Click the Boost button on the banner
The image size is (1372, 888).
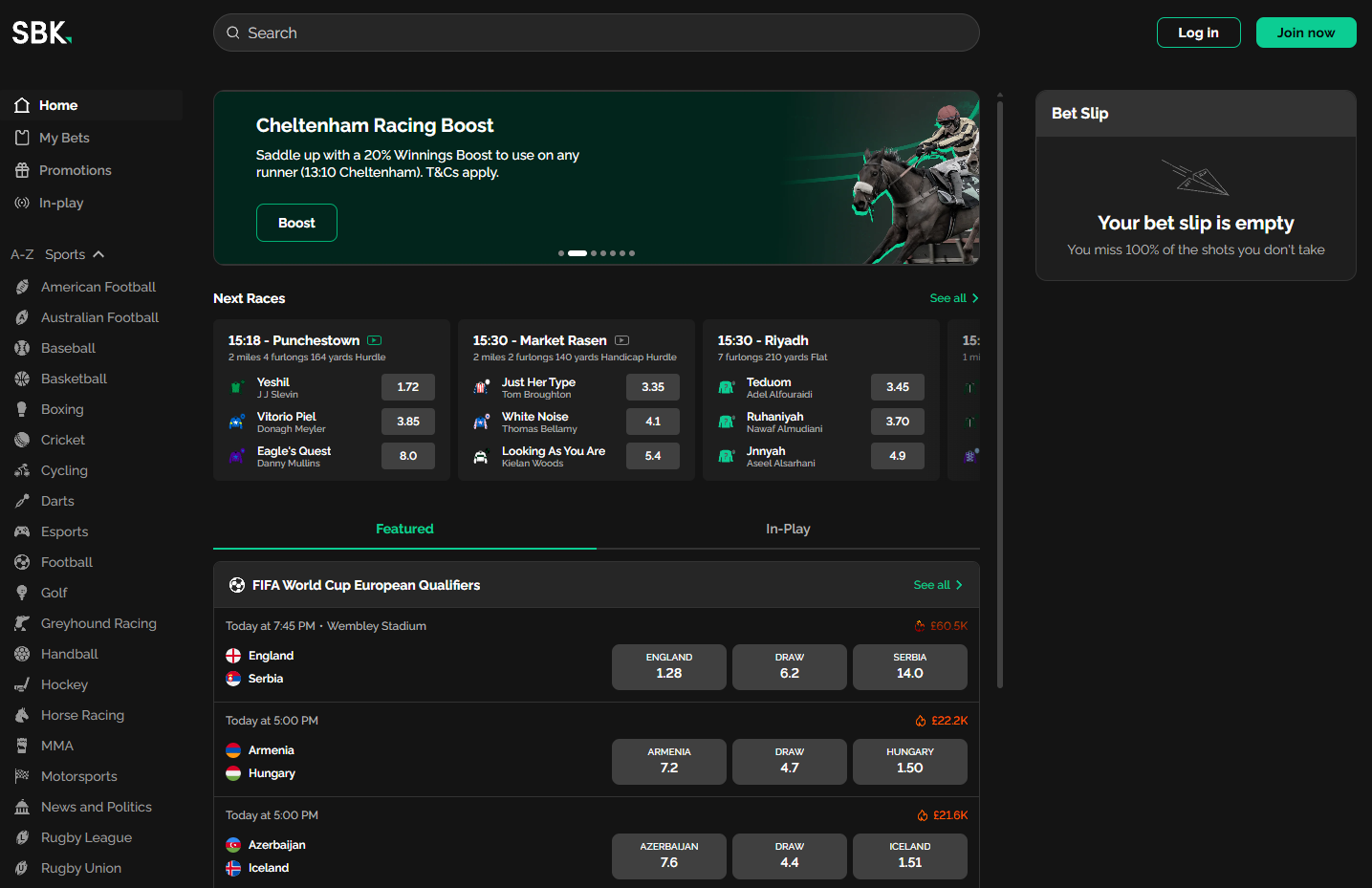pyautogui.click(x=296, y=223)
